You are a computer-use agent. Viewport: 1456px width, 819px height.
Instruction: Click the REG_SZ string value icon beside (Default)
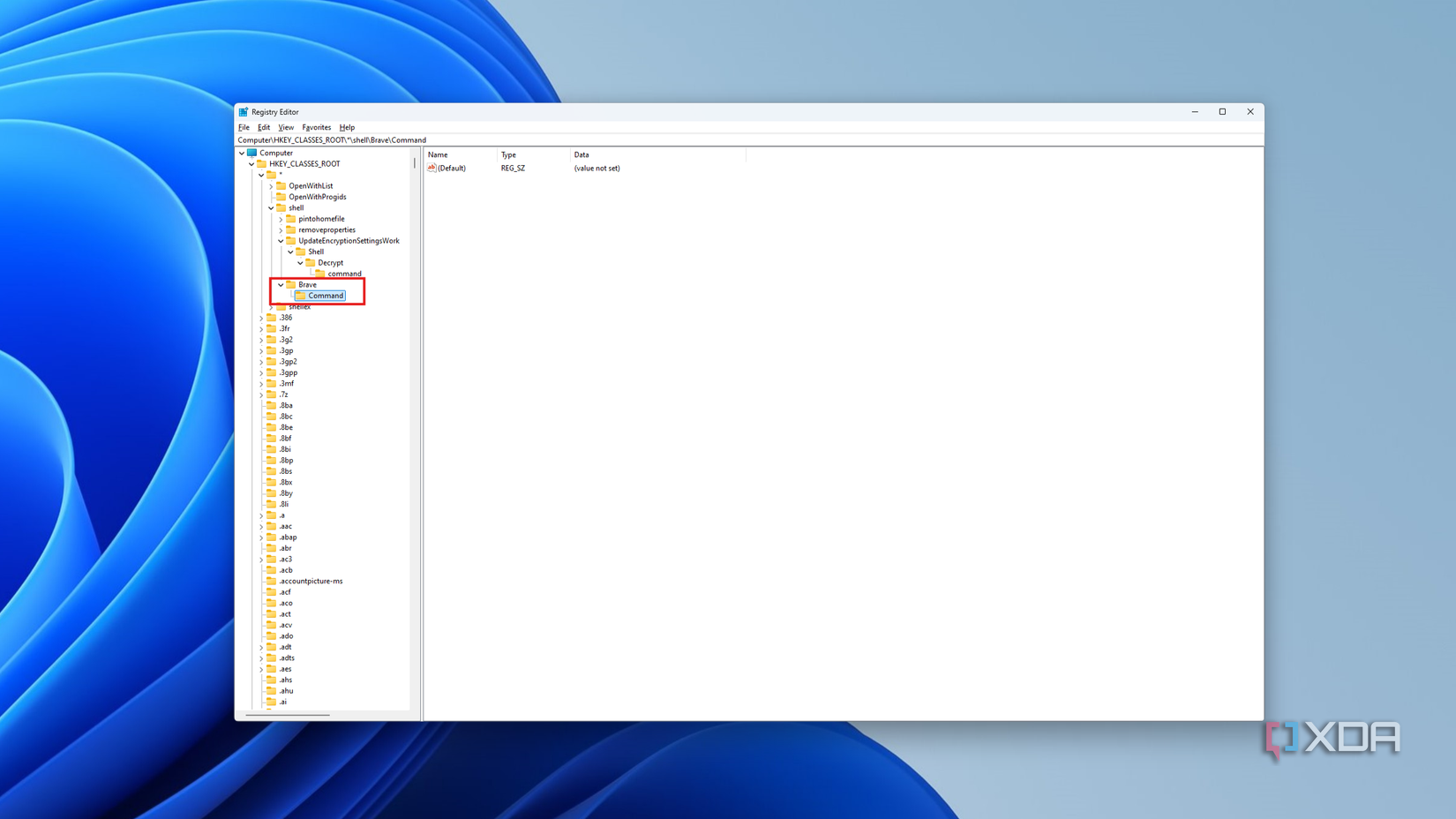pyautogui.click(x=432, y=168)
